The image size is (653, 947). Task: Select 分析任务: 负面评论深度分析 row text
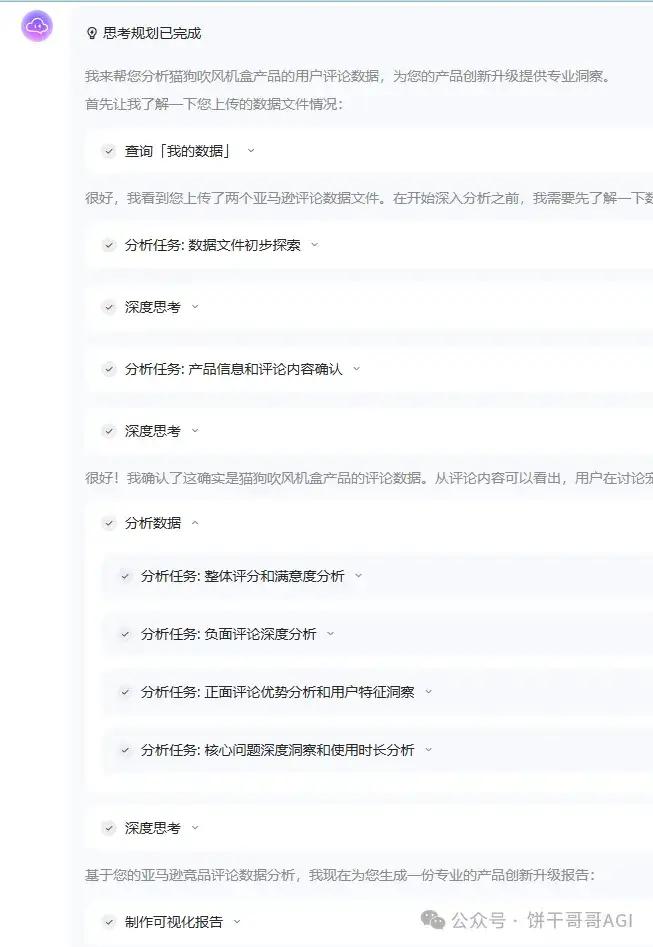229,634
